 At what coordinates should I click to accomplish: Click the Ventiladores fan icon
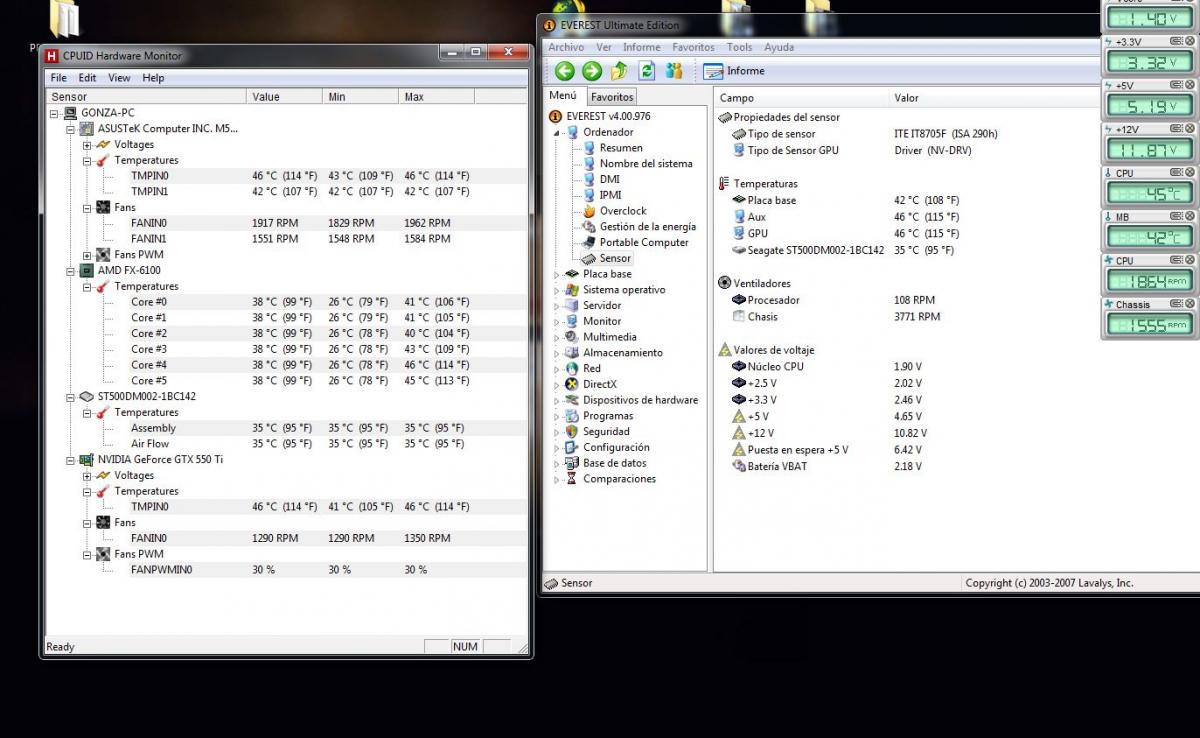coord(725,284)
